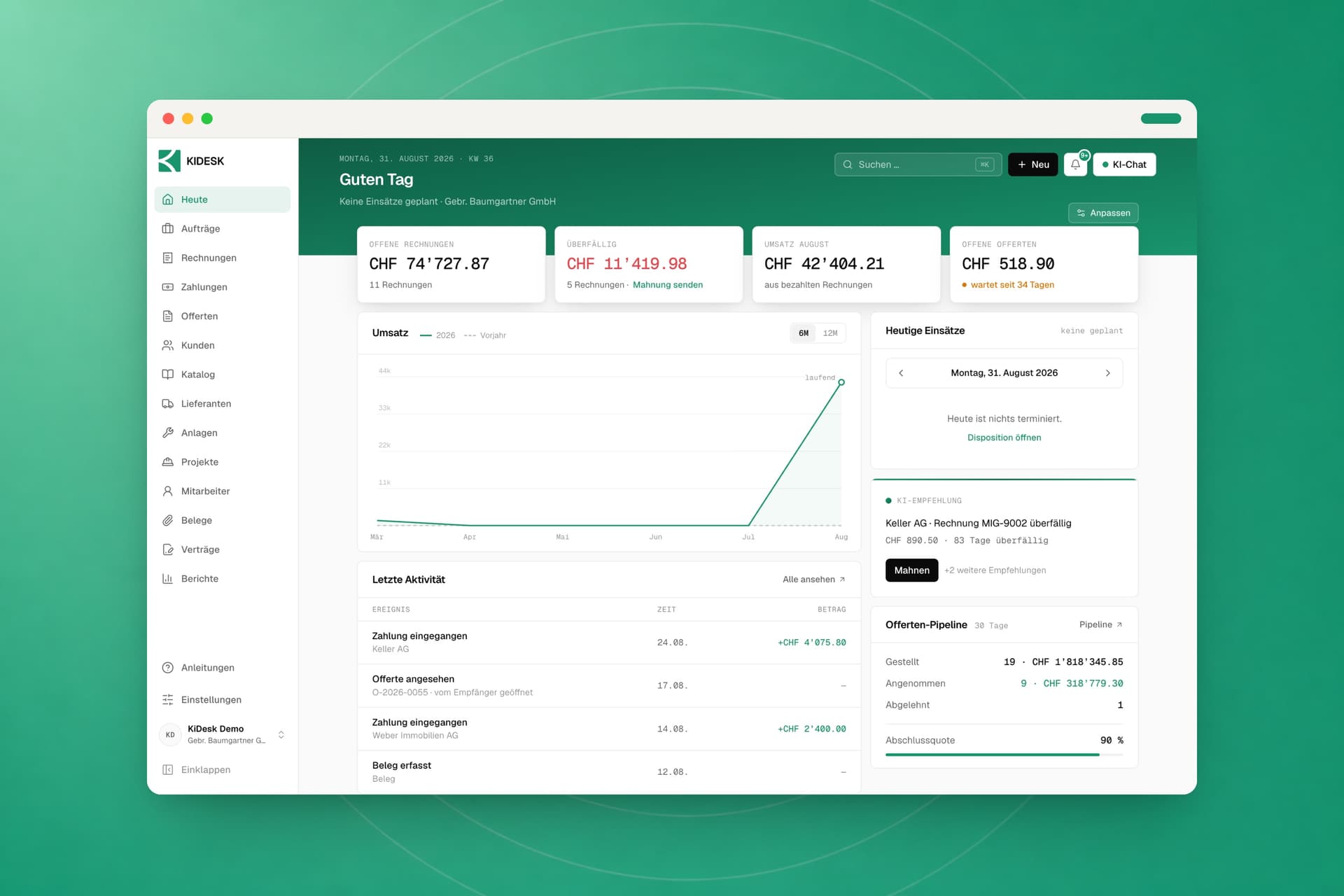Click the Zahlungen banknote icon in sidebar
This screenshot has height=896, width=1344.
tap(167, 287)
